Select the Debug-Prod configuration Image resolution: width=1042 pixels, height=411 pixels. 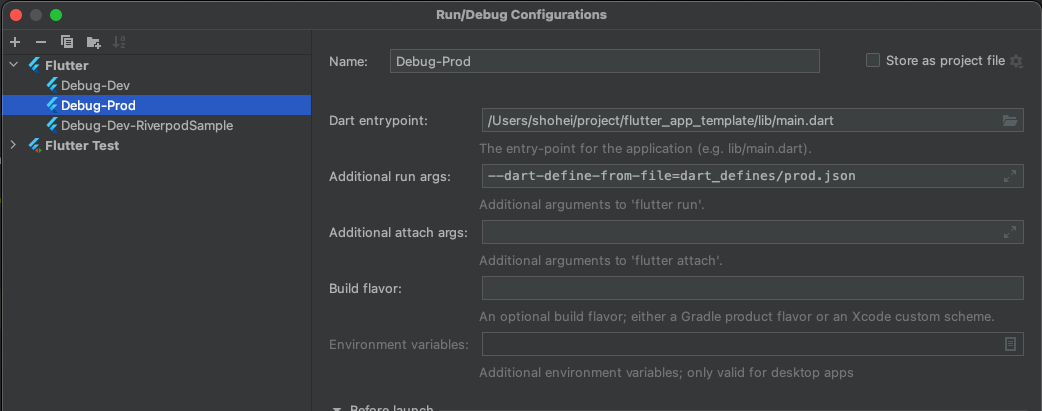[98, 105]
